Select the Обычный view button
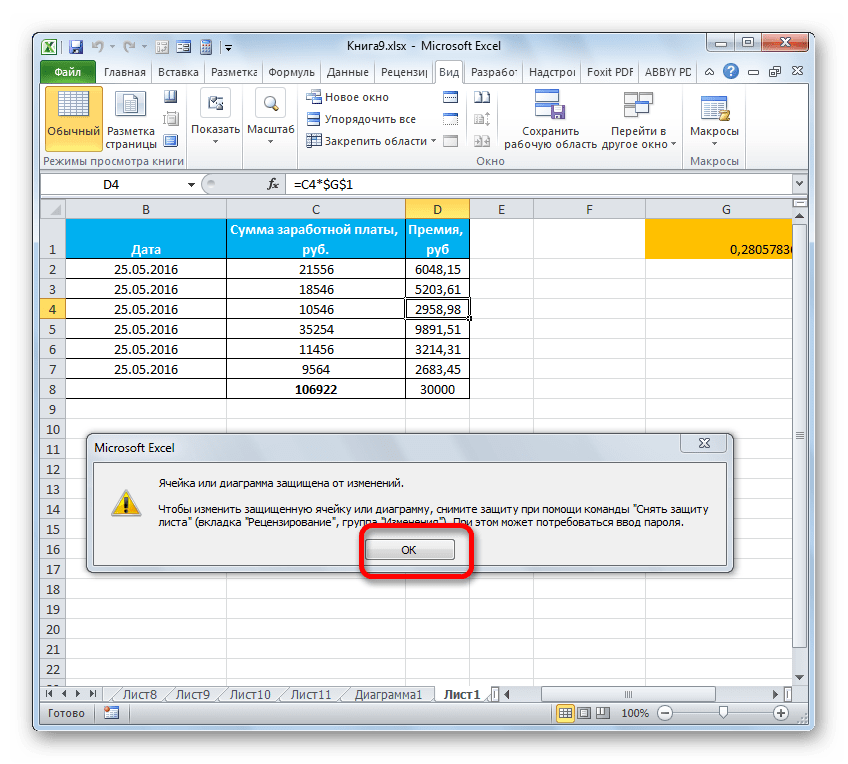Image resolution: width=848 pixels, height=764 pixels. coord(74,118)
